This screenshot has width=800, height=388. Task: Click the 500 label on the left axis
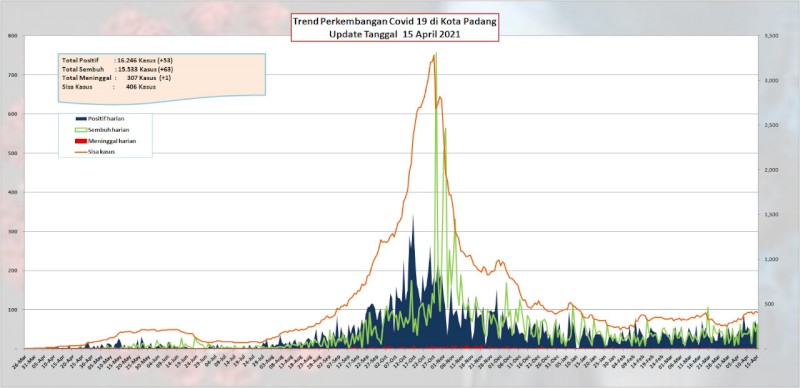coord(12,153)
